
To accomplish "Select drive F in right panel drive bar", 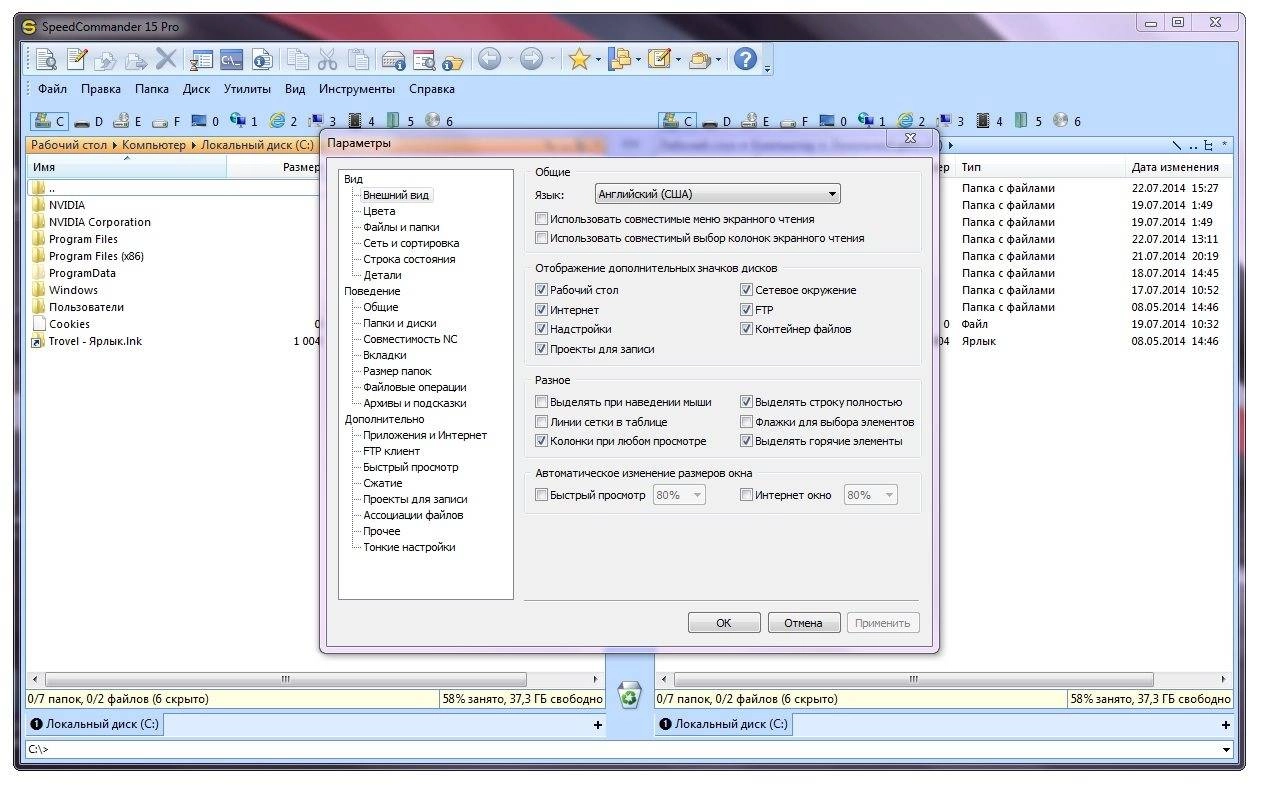I will click(x=794, y=121).
